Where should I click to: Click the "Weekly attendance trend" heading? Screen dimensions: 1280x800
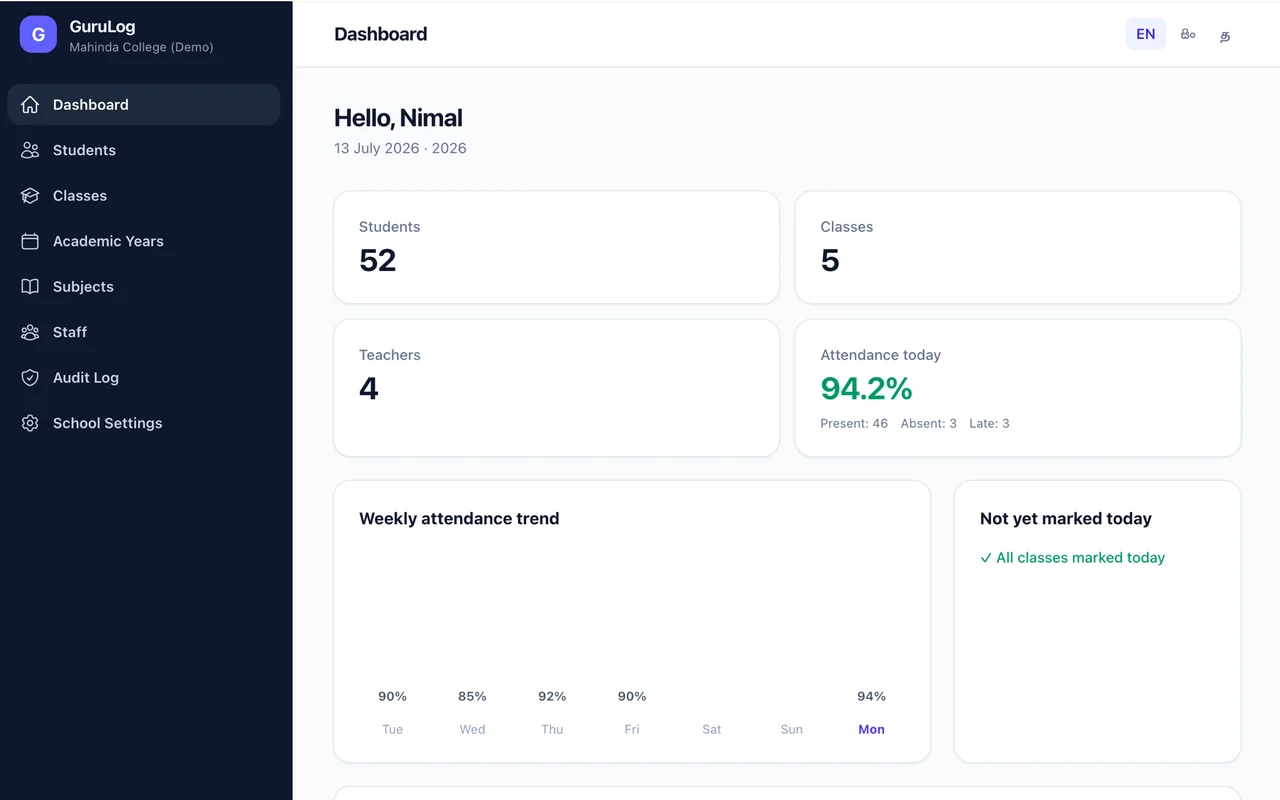coord(459,518)
